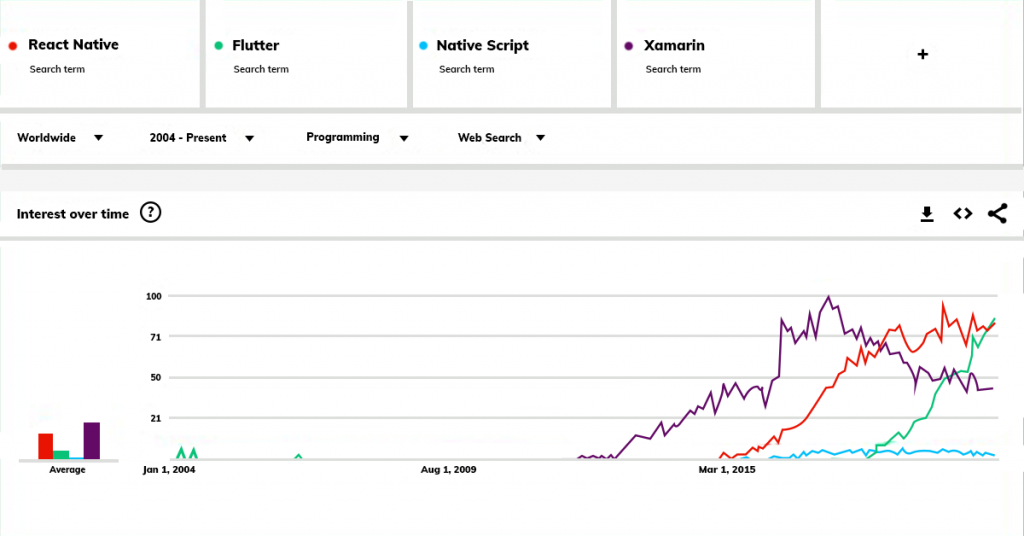
Task: Click the red dot beside React Native
Action: click(x=12, y=46)
